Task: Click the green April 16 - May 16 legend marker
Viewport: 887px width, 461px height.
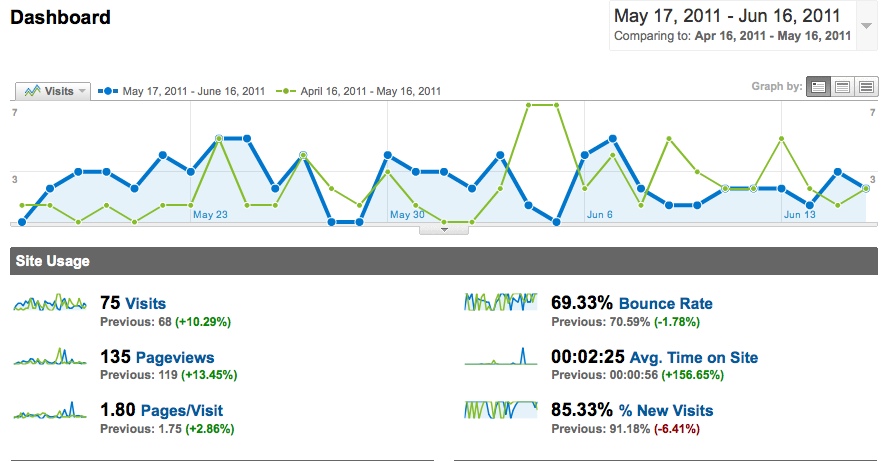Action: point(285,91)
